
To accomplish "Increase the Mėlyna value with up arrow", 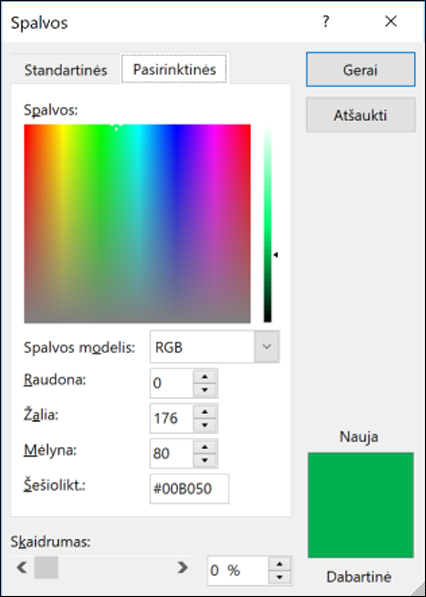I will (205, 447).
